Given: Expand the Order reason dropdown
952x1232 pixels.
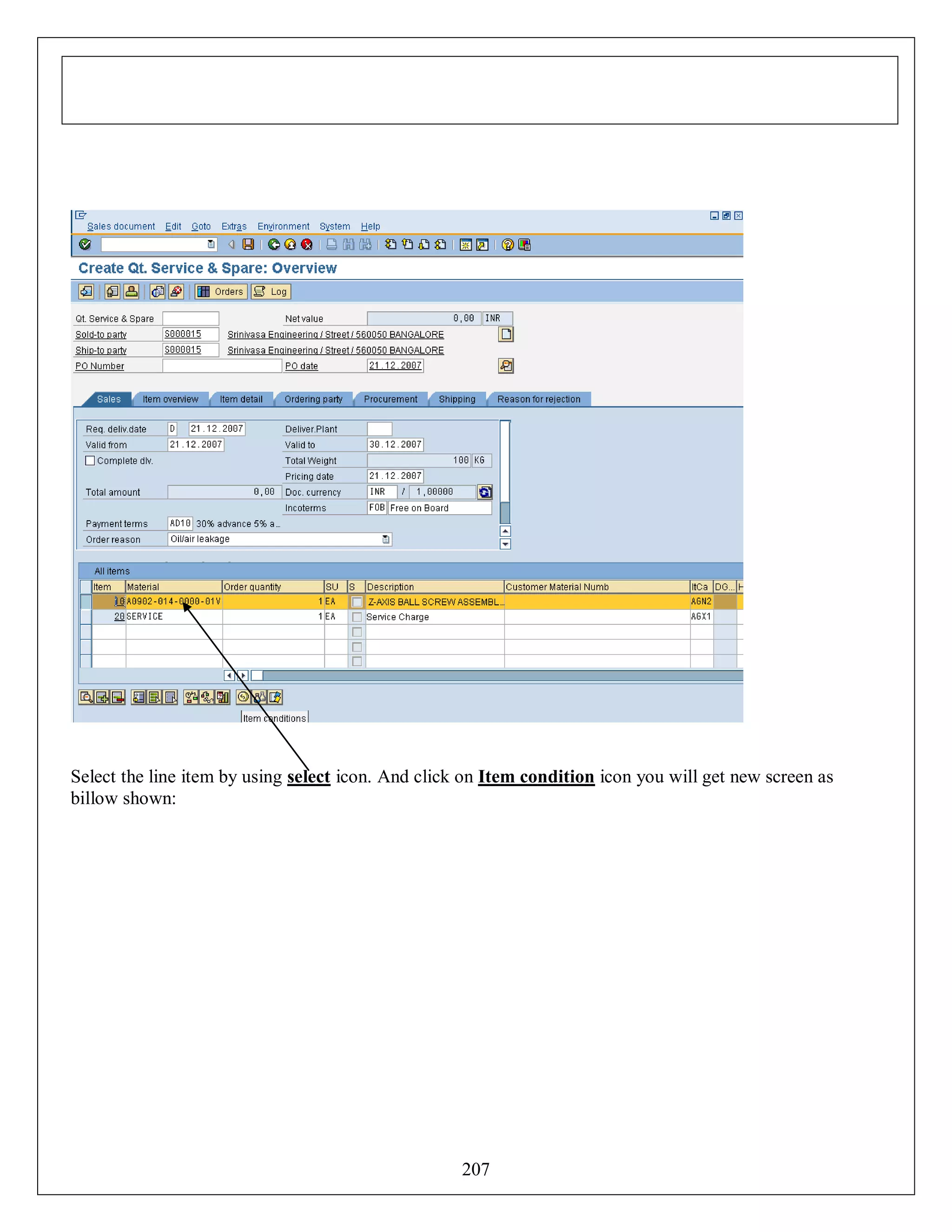Looking at the screenshot, I should click(386, 539).
